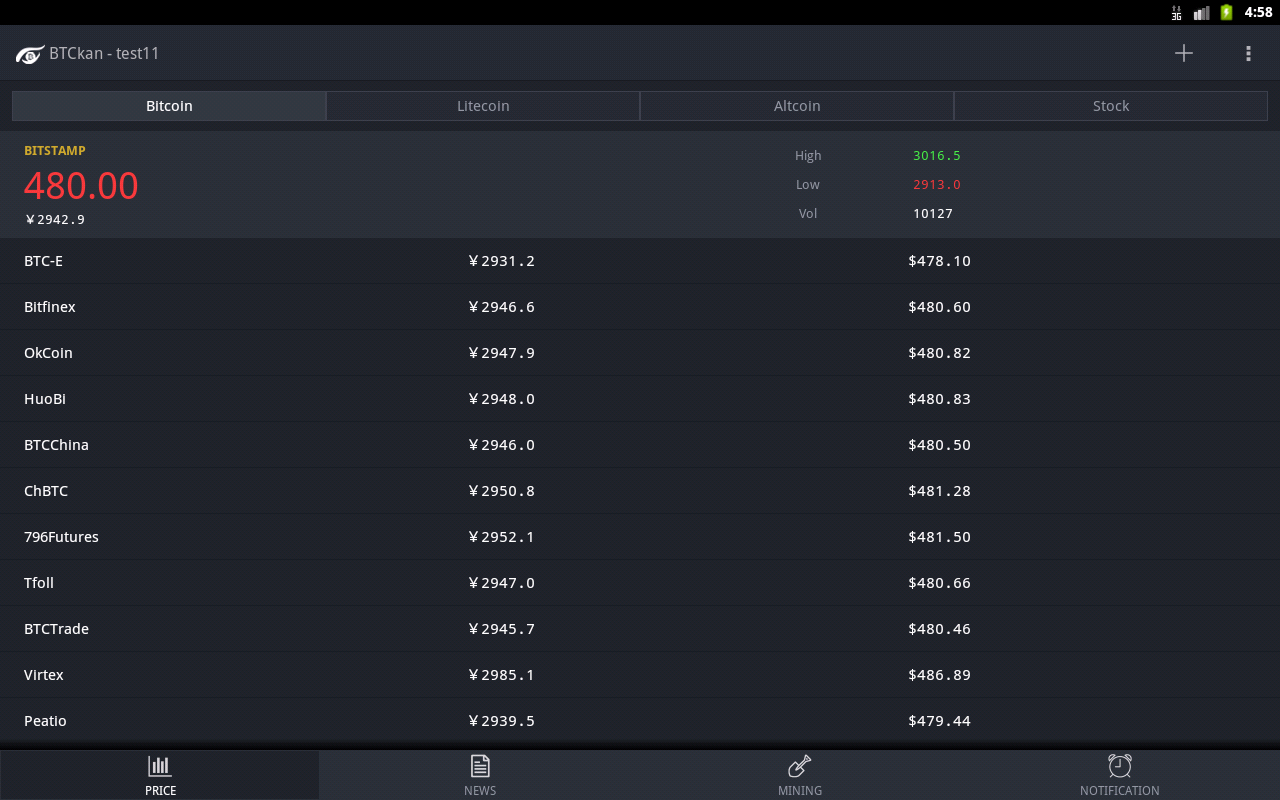Open the OkCoin exchange row
This screenshot has height=800, width=1280.
[640, 353]
